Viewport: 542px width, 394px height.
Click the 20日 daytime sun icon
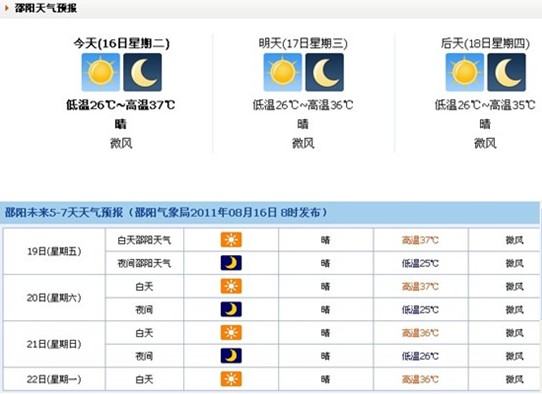point(231,286)
